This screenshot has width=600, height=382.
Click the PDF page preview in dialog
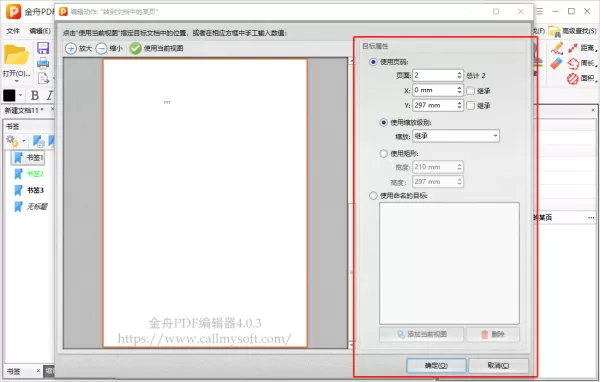click(x=205, y=203)
